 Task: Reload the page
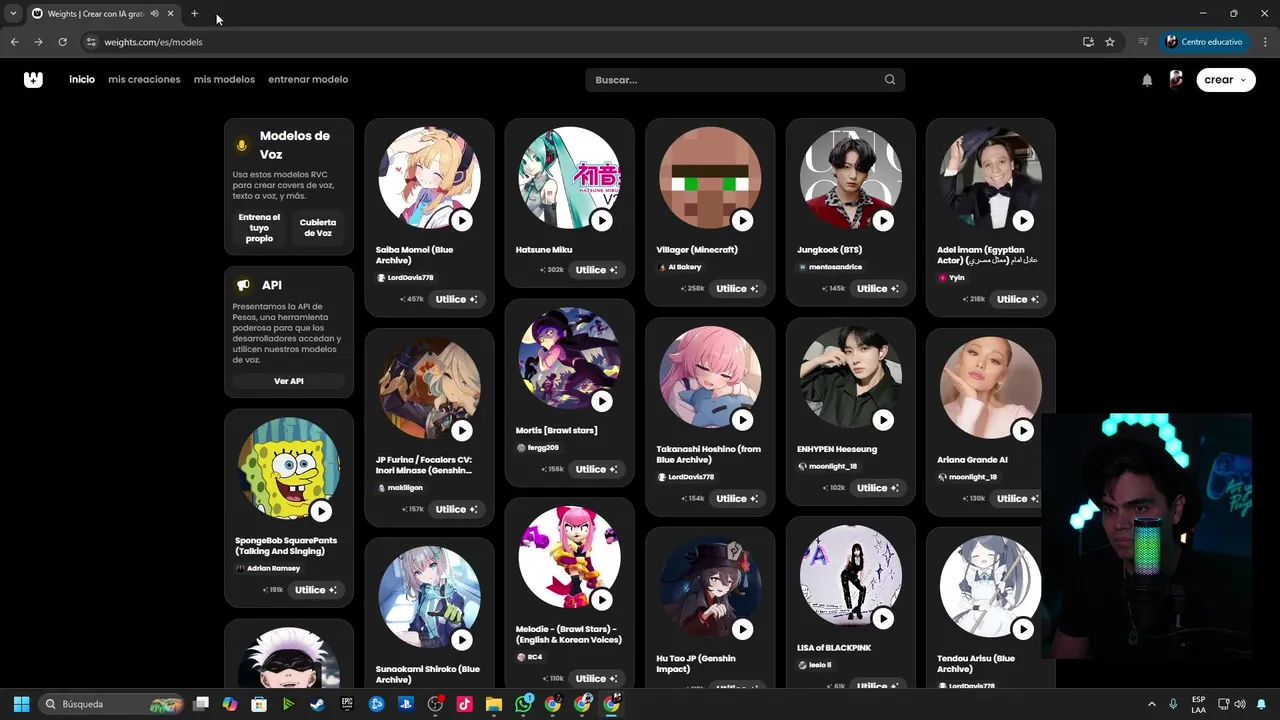click(62, 42)
